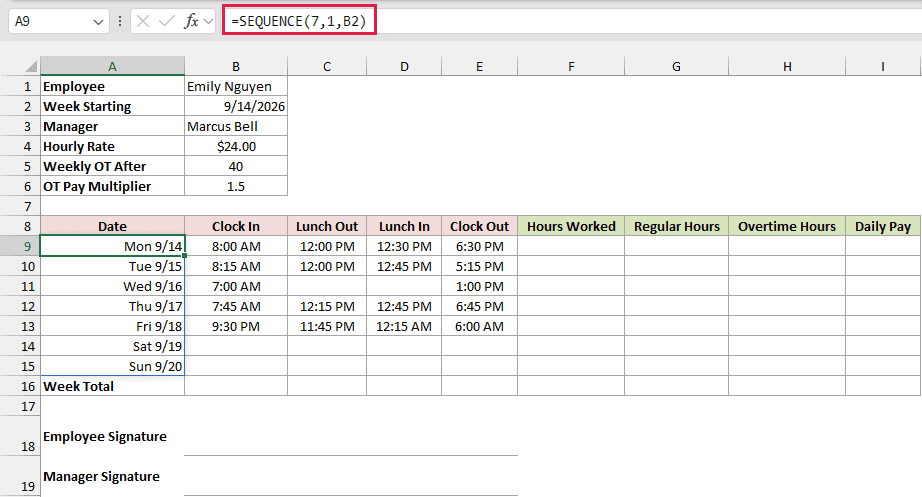Click the Clock Out heading cell
Image resolution: width=922 pixels, height=497 pixels.
pyautogui.click(x=479, y=226)
